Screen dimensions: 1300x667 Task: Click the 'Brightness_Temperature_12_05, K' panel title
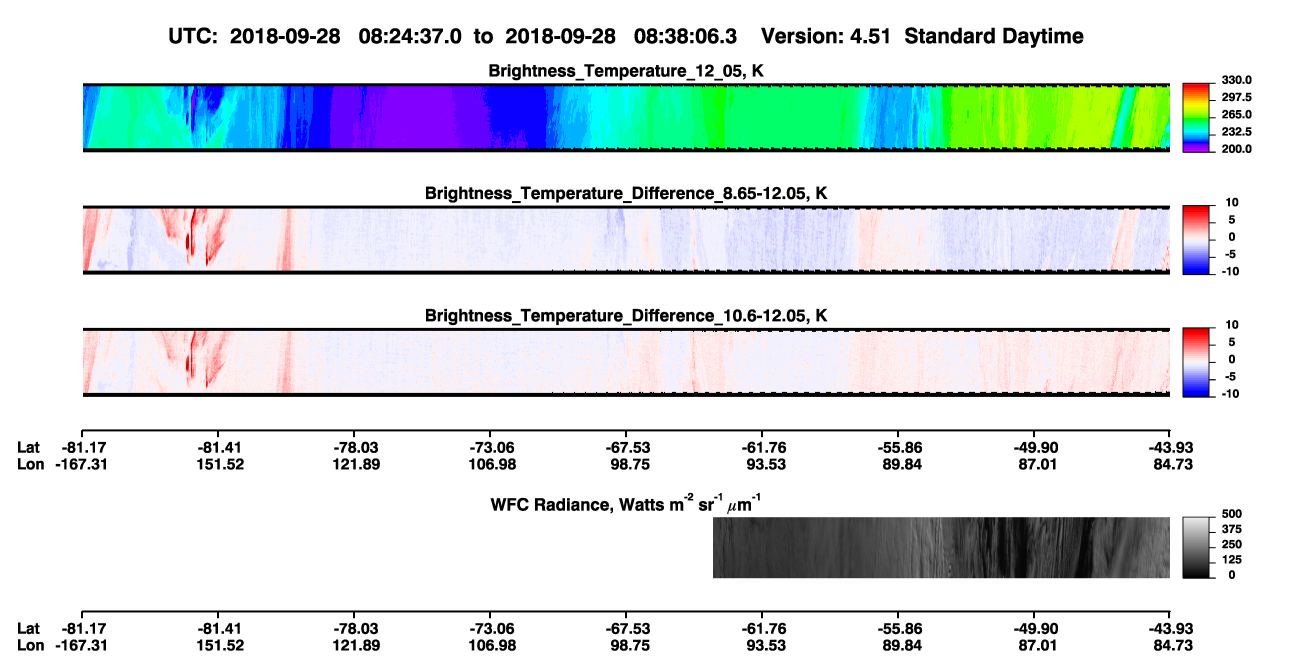626,71
